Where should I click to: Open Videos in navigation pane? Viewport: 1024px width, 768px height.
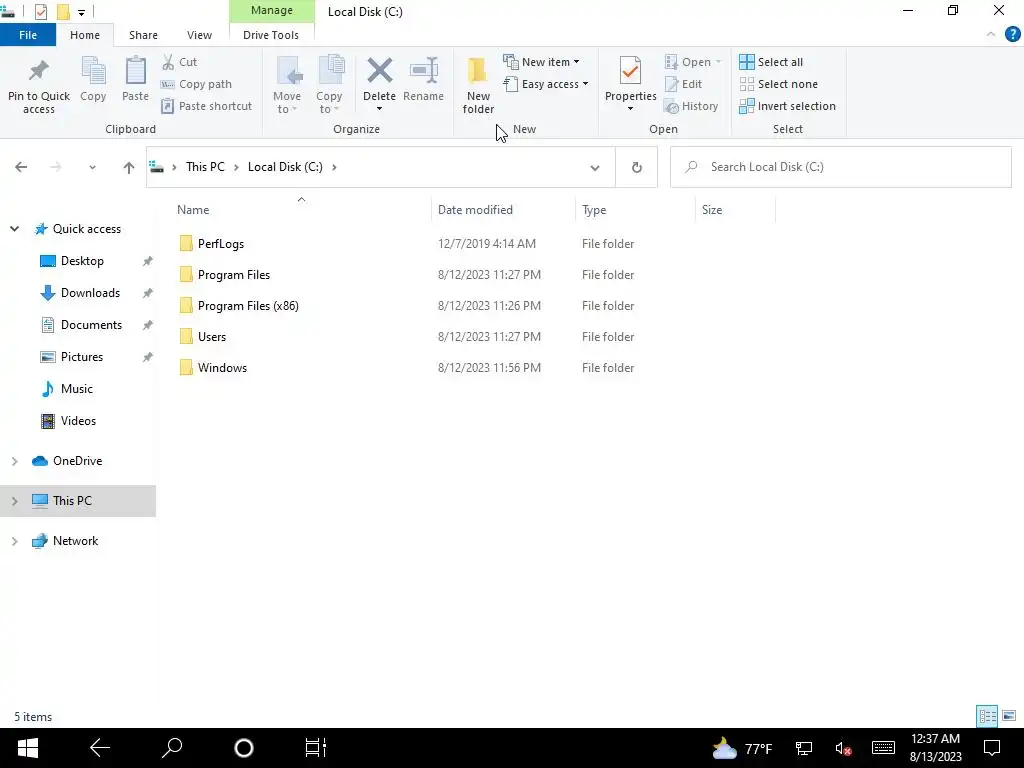click(x=78, y=421)
